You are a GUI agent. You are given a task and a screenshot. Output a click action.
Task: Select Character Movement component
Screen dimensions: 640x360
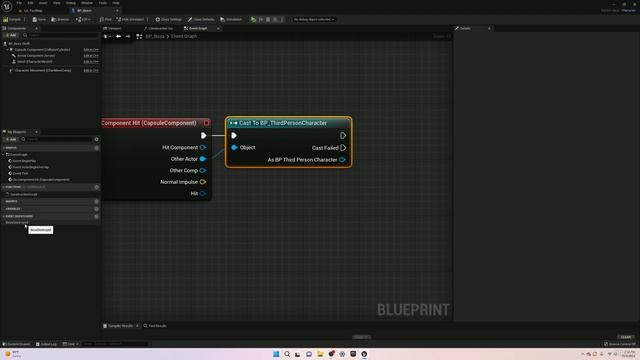42,70
